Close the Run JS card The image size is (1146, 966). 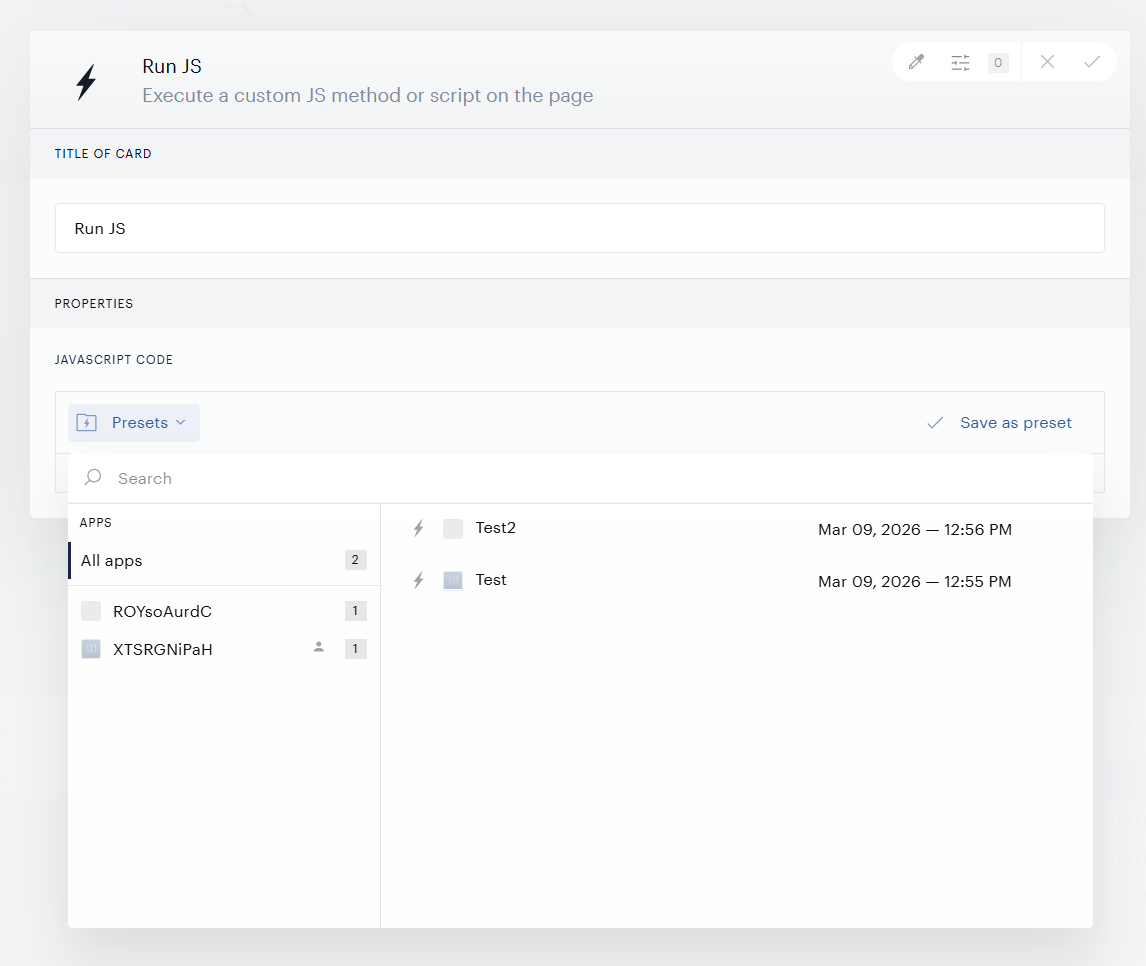[1047, 62]
